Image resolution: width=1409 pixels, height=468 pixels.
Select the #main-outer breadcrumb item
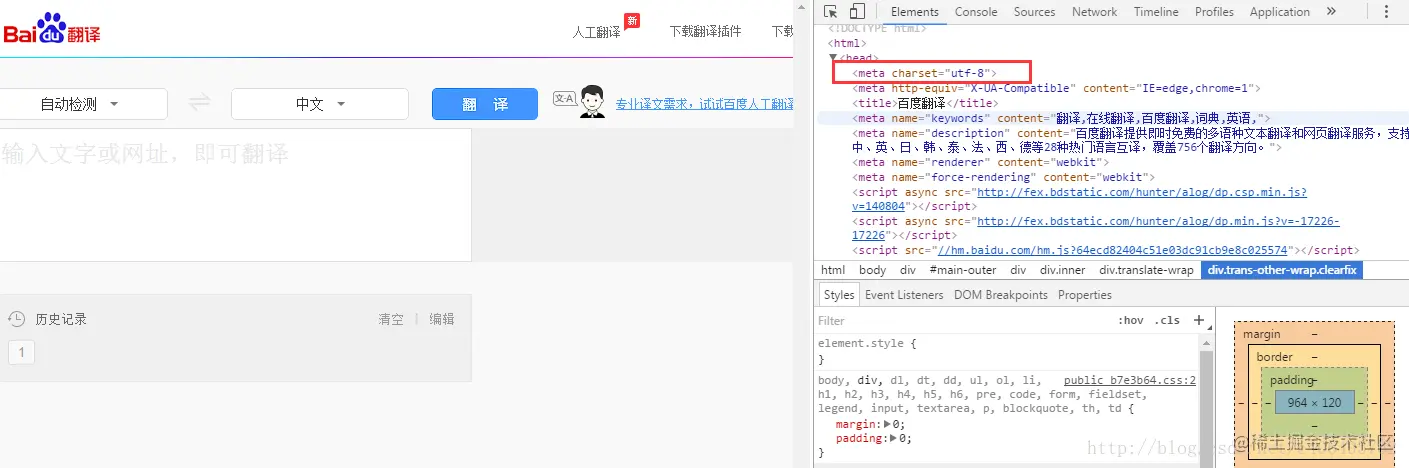(x=962, y=270)
